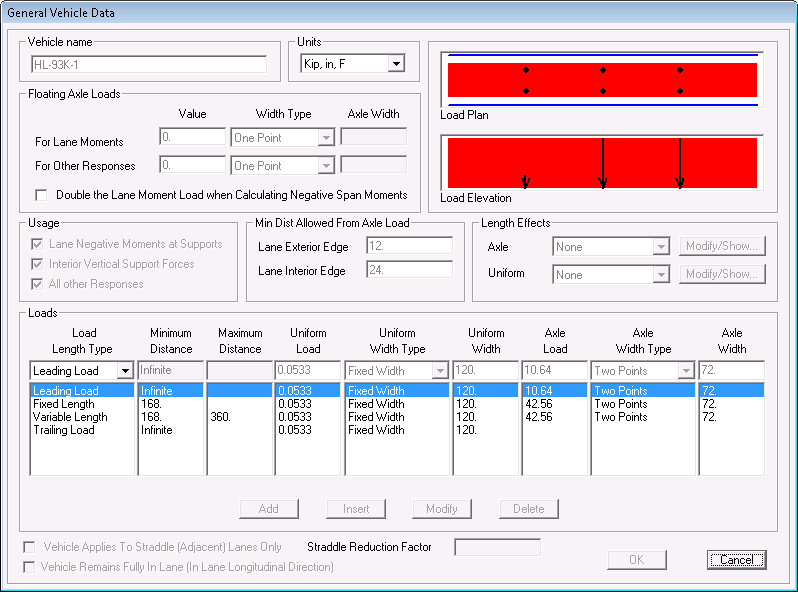This screenshot has height=592, width=798.
Task: Open the Axle length effects dropdown
Action: (660, 247)
